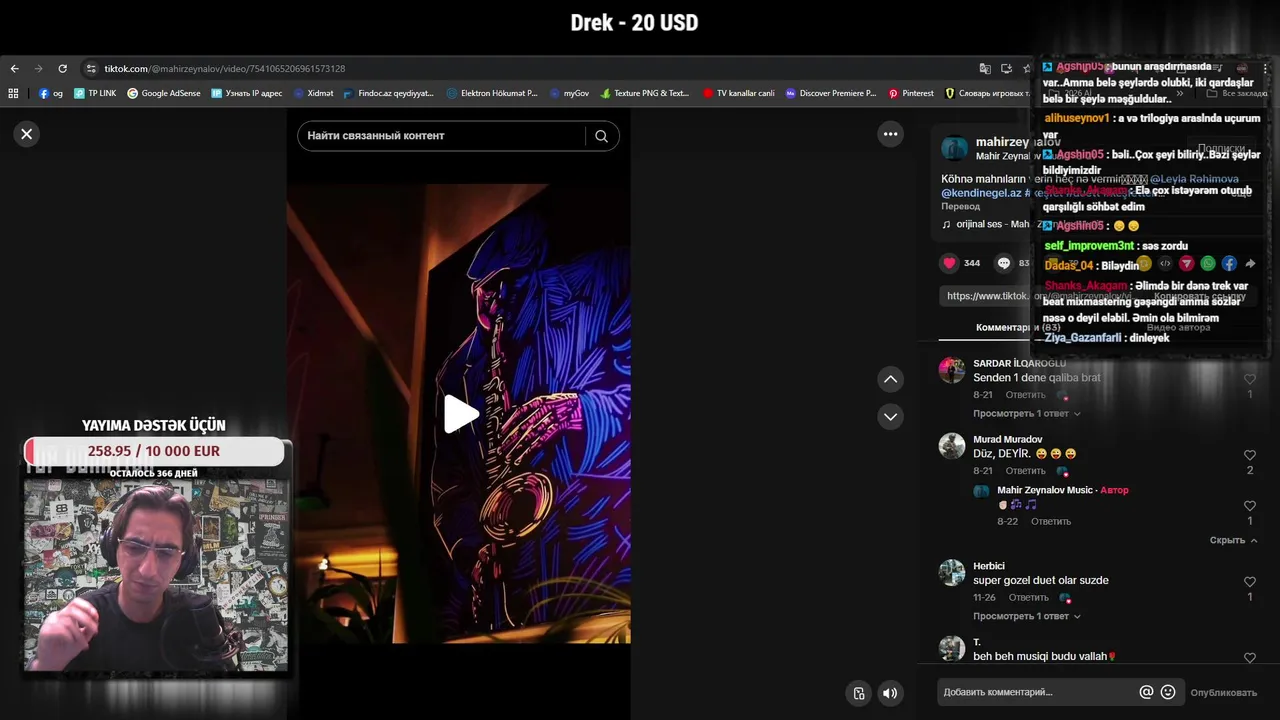Viewport: 1280px width, 720px height.
Task: Go to next video with down arrow
Action: point(890,416)
